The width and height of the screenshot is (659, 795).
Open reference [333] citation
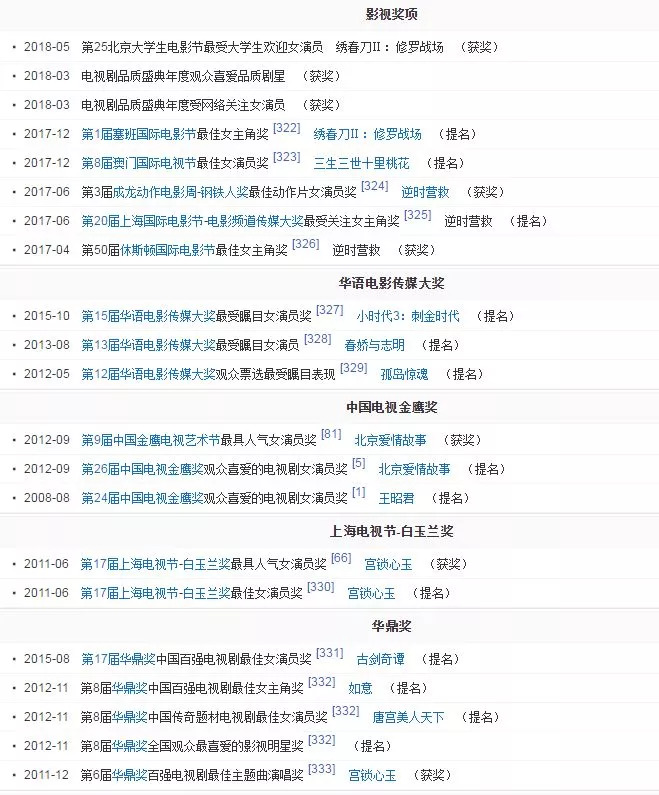click(x=322, y=769)
